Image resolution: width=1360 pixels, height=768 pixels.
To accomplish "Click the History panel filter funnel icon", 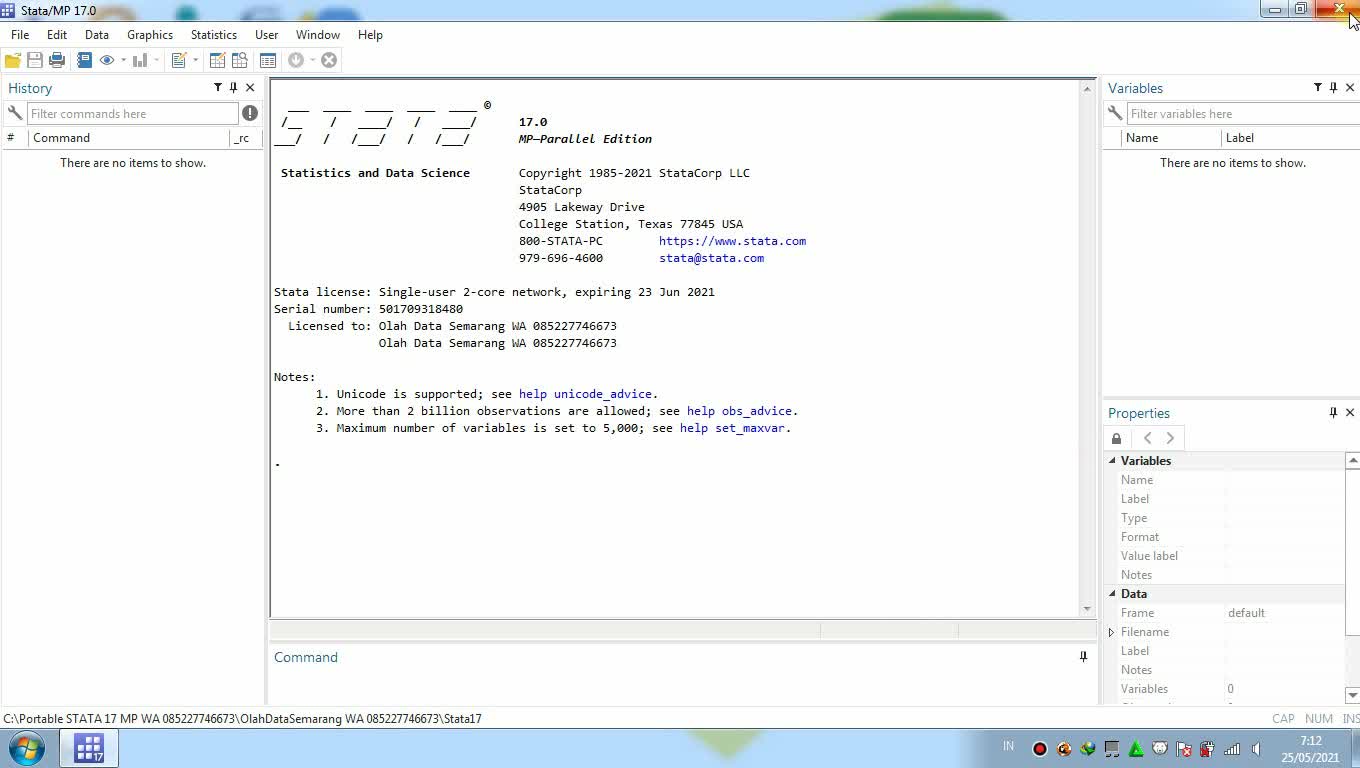I will 218,88.
